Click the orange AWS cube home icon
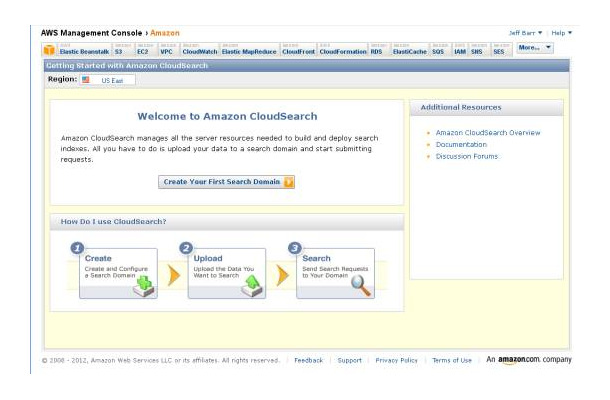This screenshot has width=610, height=400. [x=49, y=50]
